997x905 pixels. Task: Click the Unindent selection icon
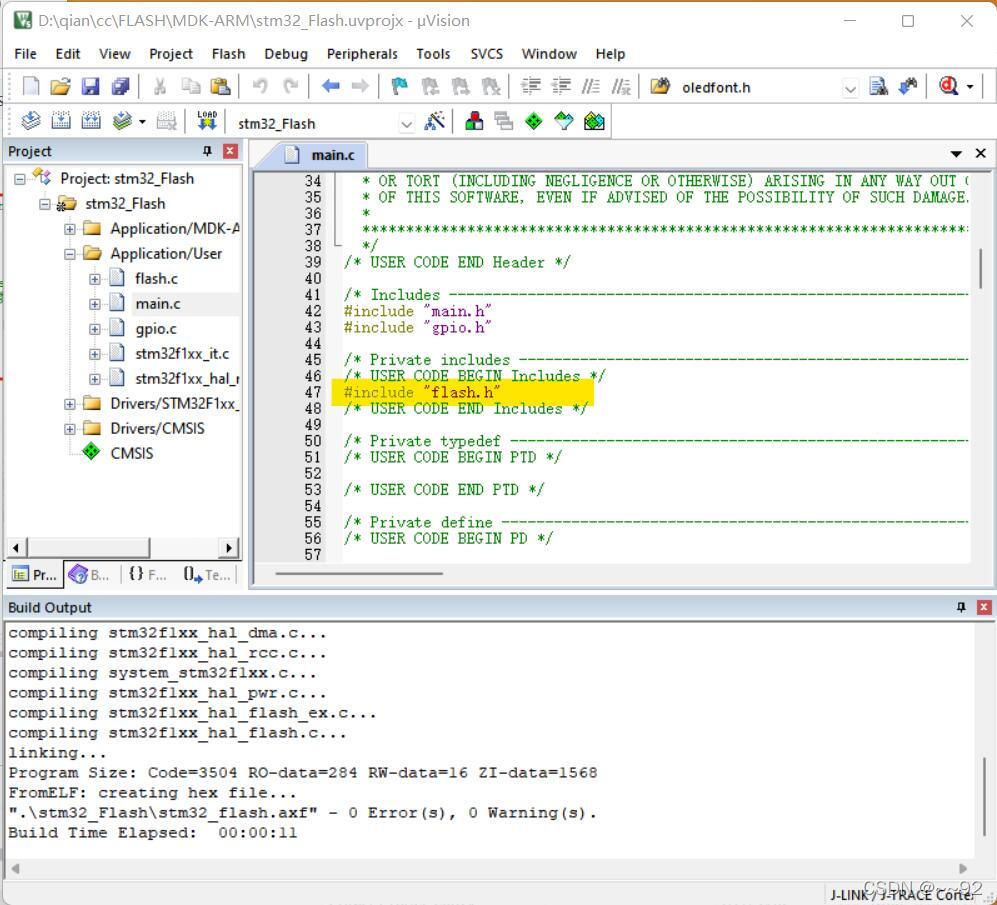pos(561,86)
